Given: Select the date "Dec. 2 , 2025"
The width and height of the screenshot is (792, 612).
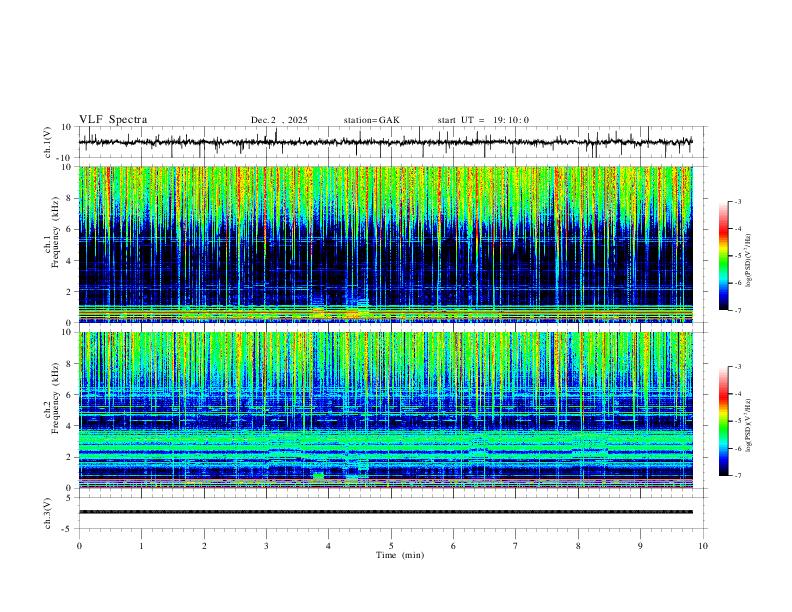Looking at the screenshot, I should coord(279,120).
